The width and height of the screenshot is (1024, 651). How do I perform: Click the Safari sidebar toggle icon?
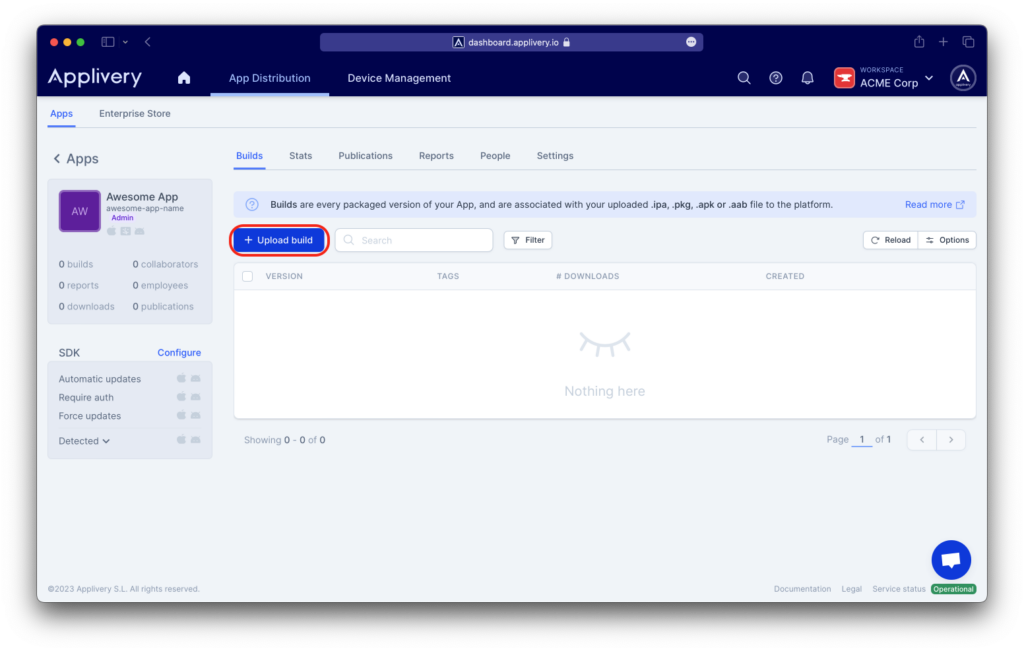pos(108,42)
